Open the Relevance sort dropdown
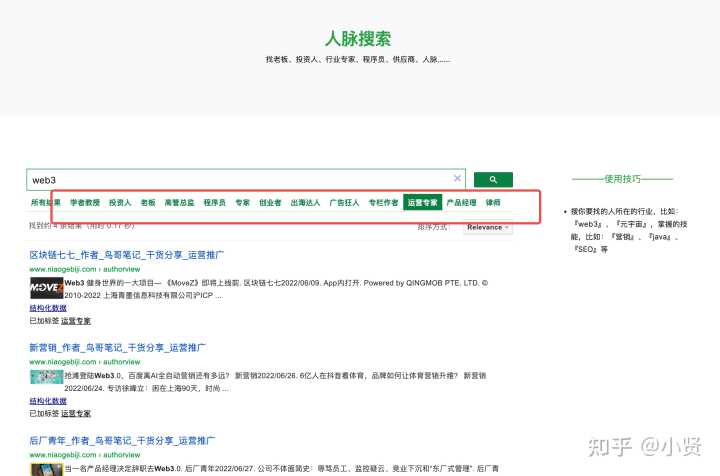The width and height of the screenshot is (720, 476). [488, 227]
